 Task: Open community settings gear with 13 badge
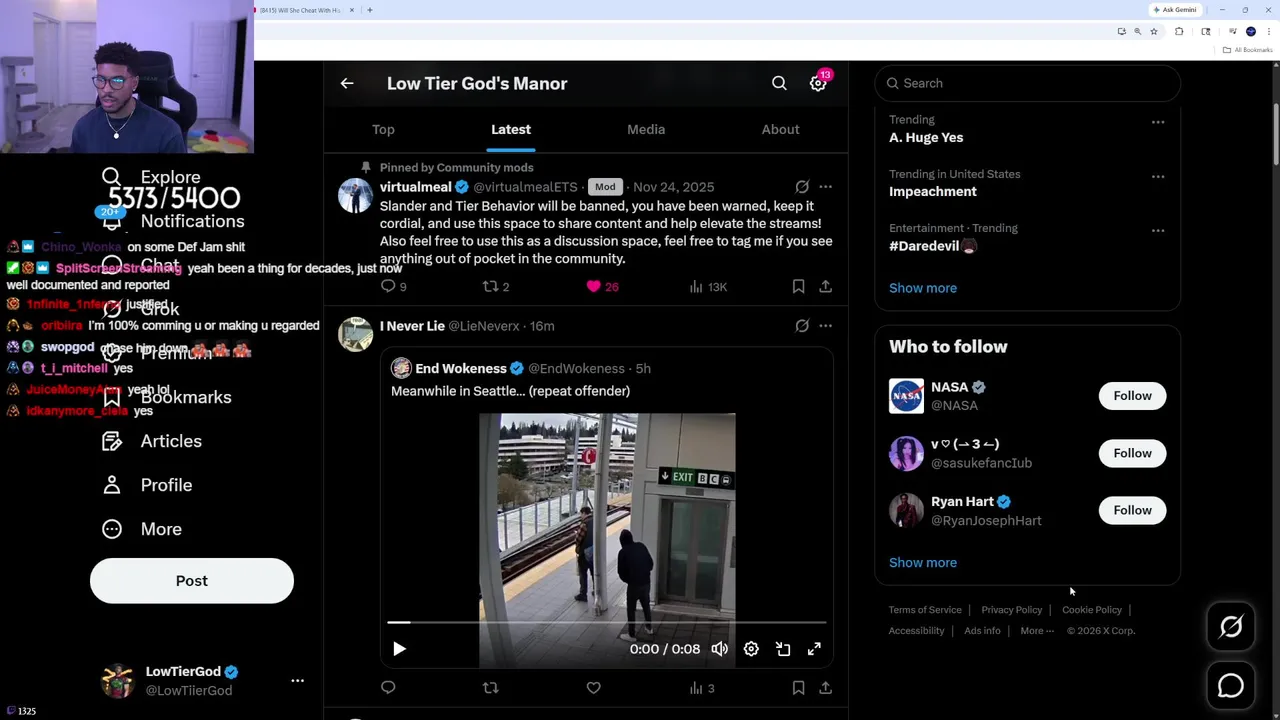(819, 83)
